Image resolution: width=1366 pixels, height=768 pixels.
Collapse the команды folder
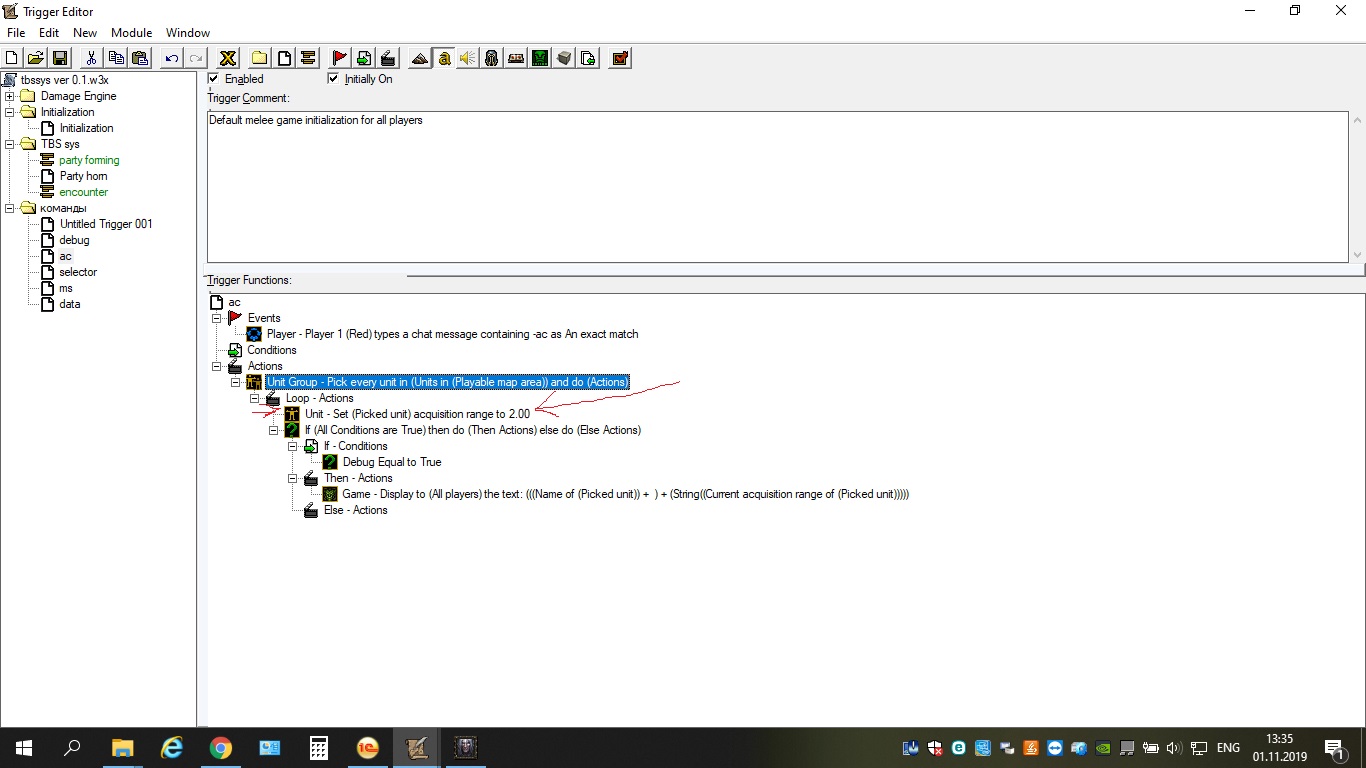[10, 208]
